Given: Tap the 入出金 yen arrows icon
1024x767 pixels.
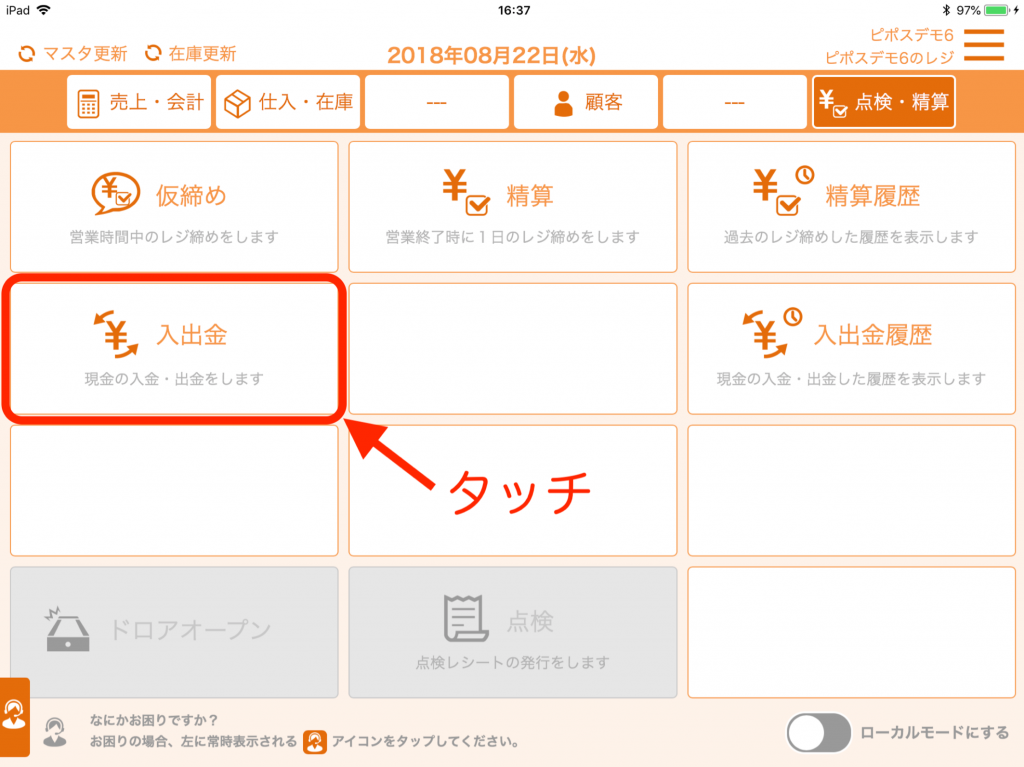Looking at the screenshot, I should tap(116, 334).
